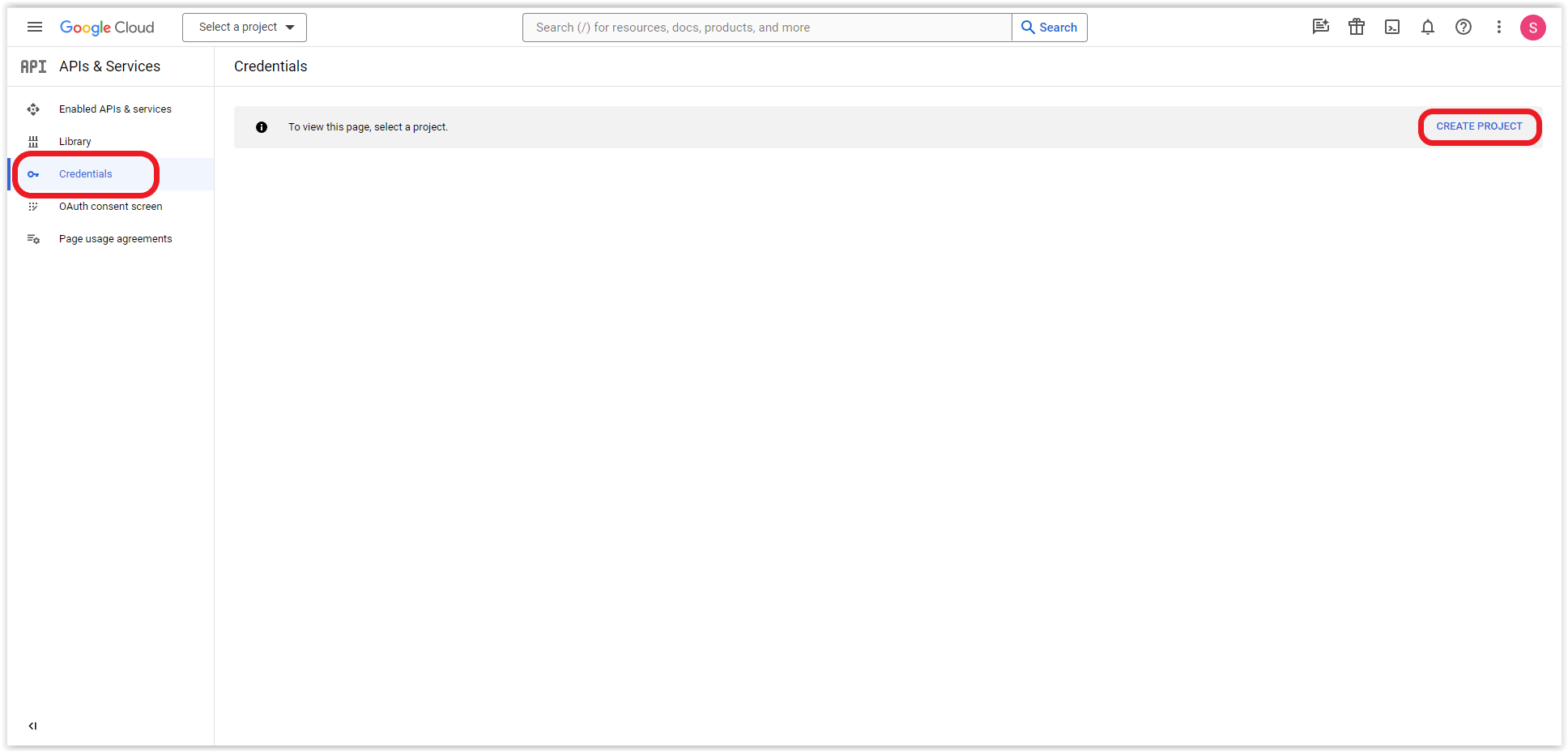Select the Credentials key icon in sidebar
Screen dimensions: 1568x752
[x=33, y=173]
